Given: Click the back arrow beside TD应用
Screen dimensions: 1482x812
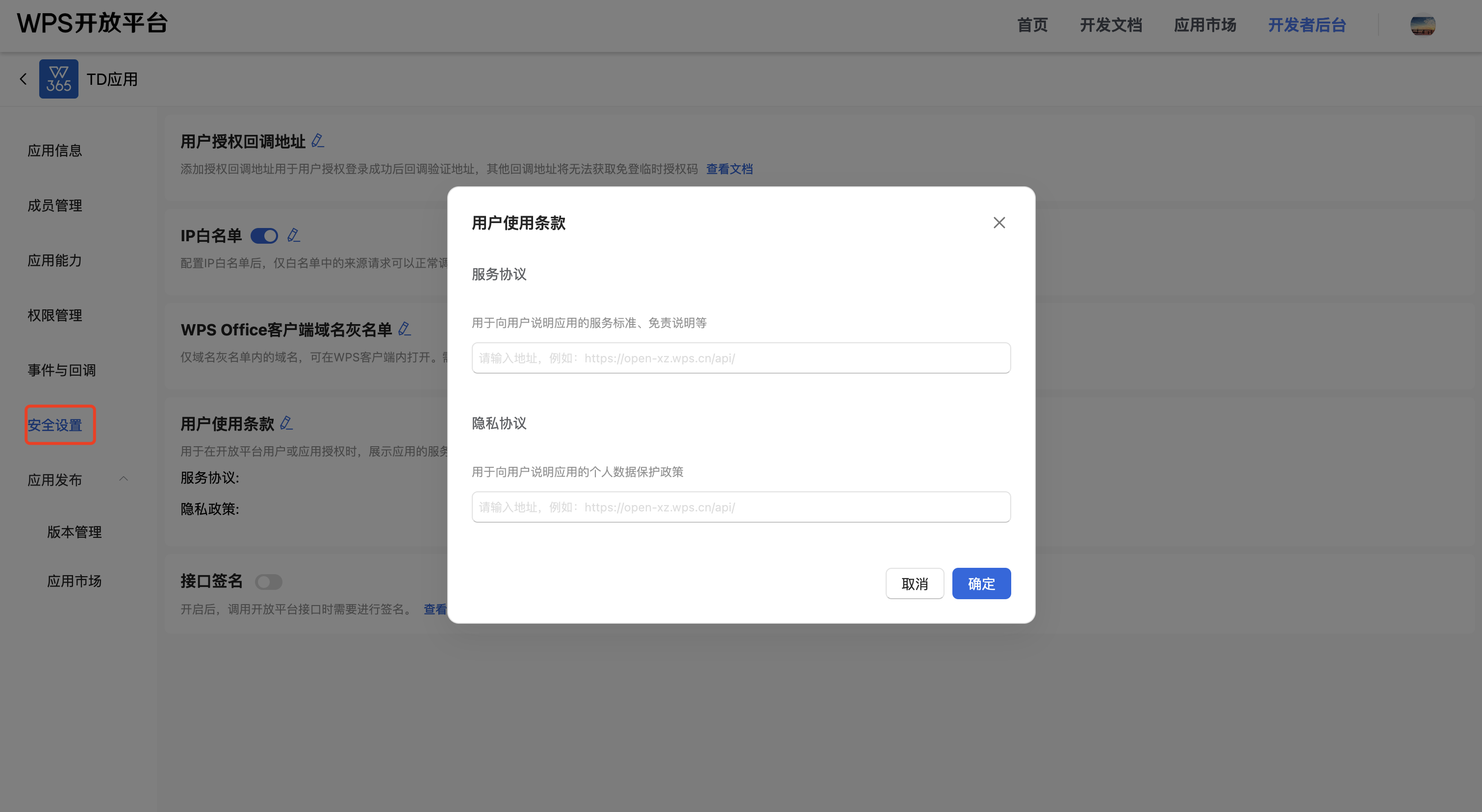Looking at the screenshot, I should point(23,79).
